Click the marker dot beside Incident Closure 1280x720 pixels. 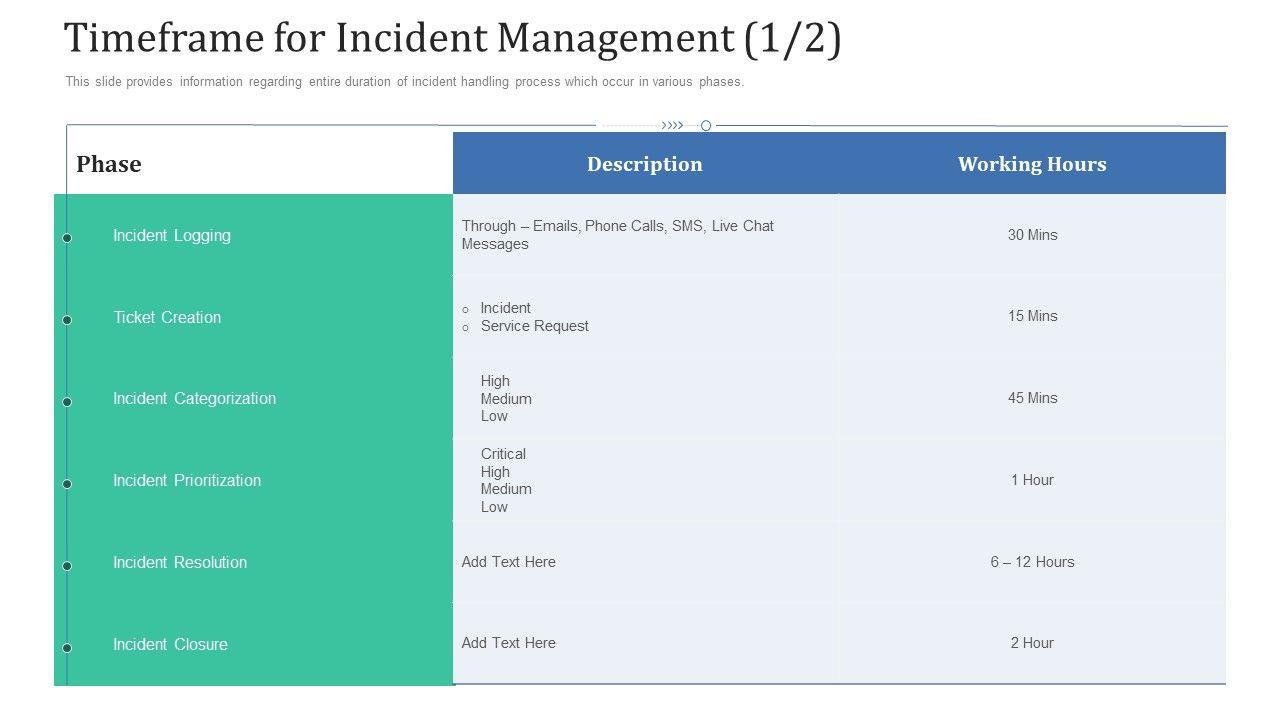click(67, 648)
